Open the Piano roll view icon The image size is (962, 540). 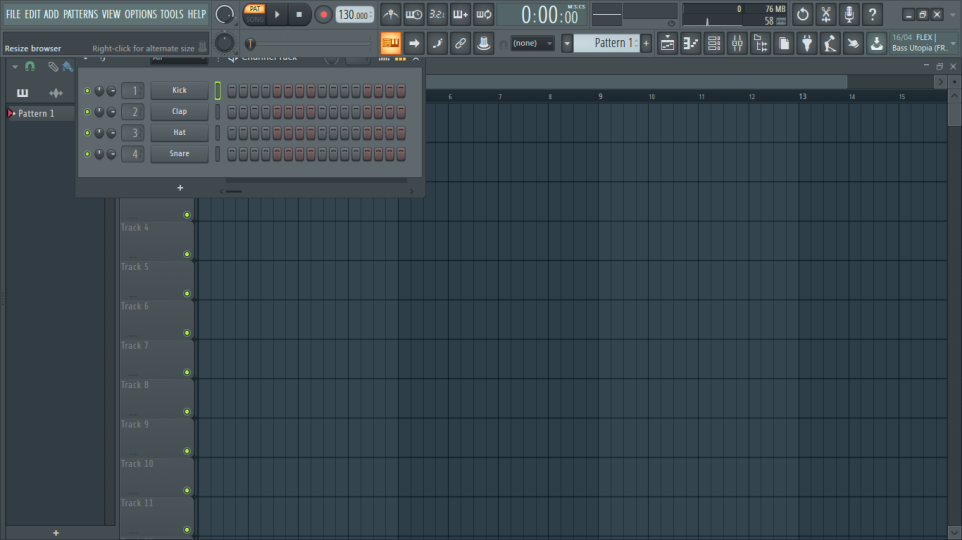click(x=690, y=44)
